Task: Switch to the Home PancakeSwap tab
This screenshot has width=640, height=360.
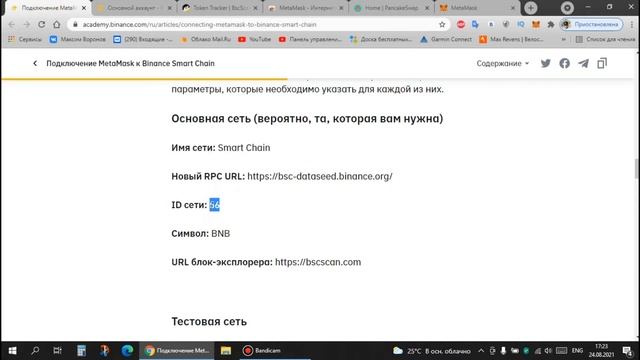Action: coord(391,8)
